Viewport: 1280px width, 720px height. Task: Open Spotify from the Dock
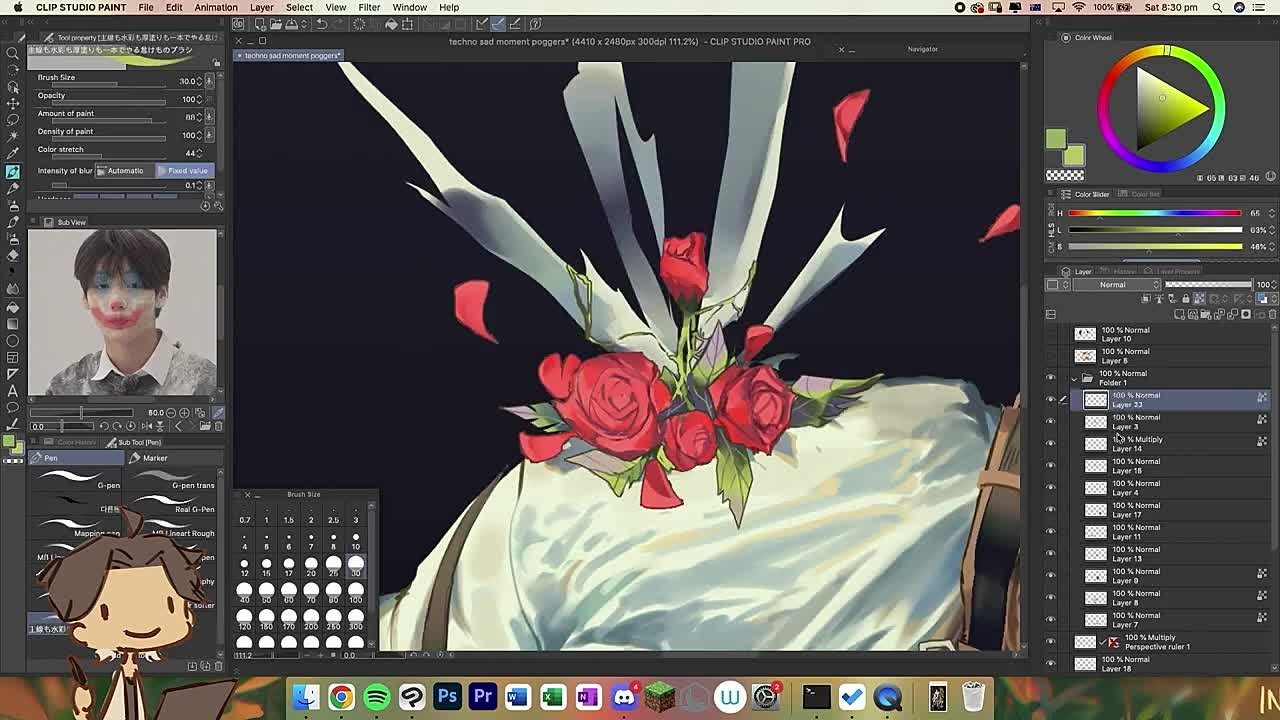click(x=377, y=697)
